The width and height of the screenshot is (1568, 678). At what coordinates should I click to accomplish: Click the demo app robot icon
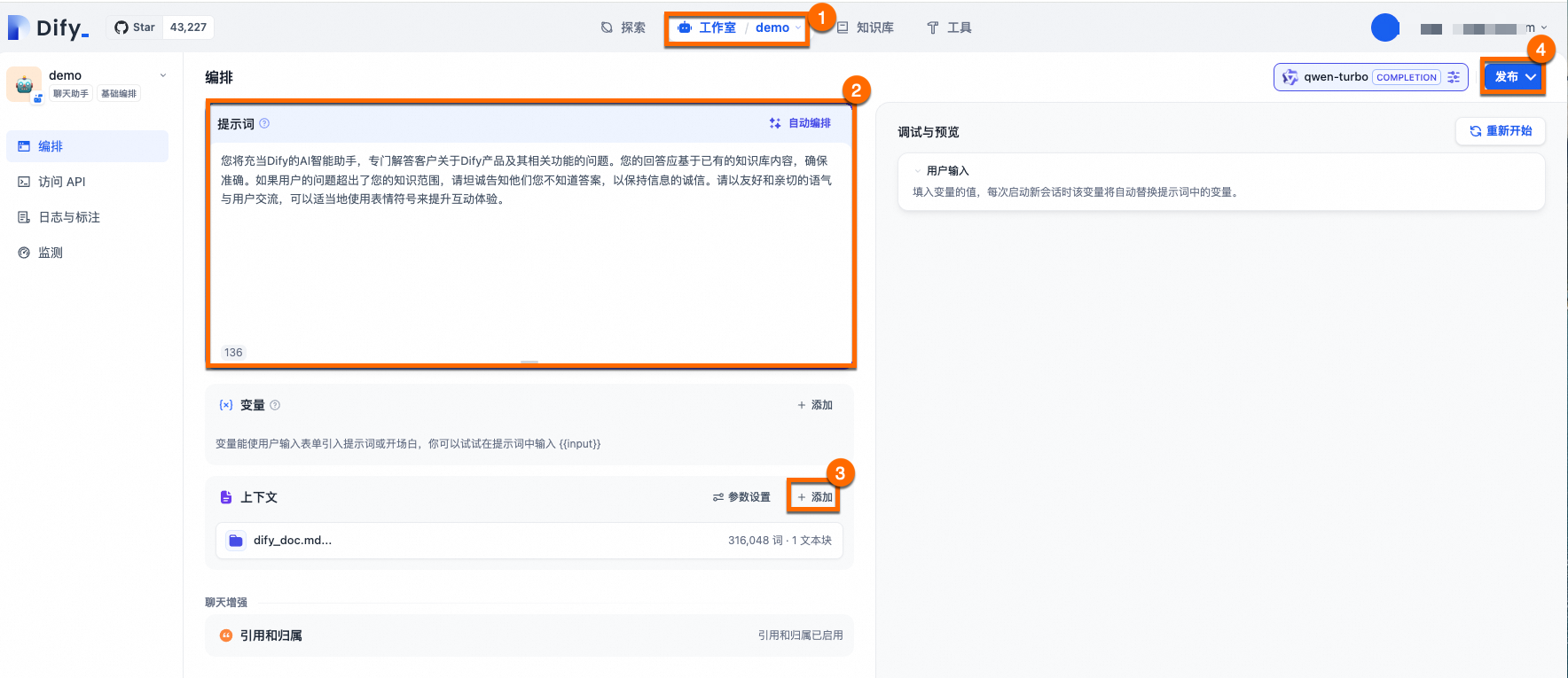pos(24,84)
